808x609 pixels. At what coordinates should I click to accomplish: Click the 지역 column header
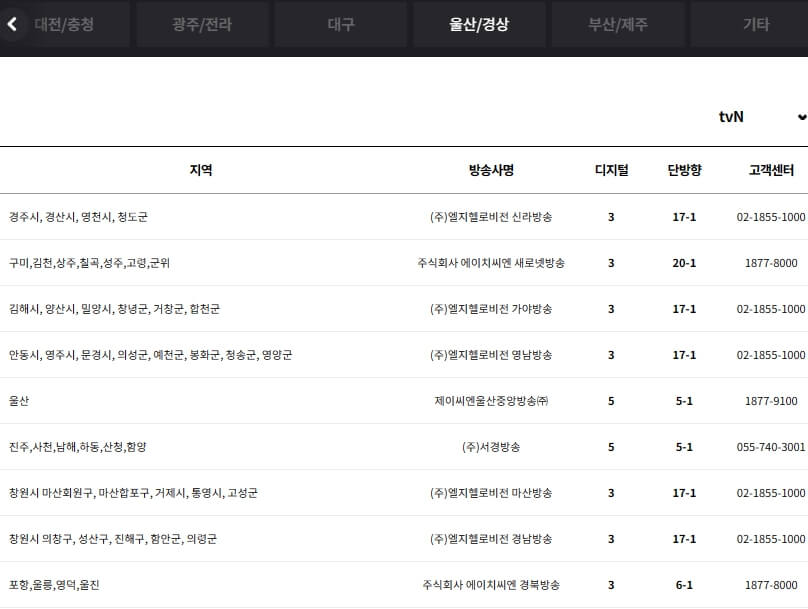[x=201, y=170]
